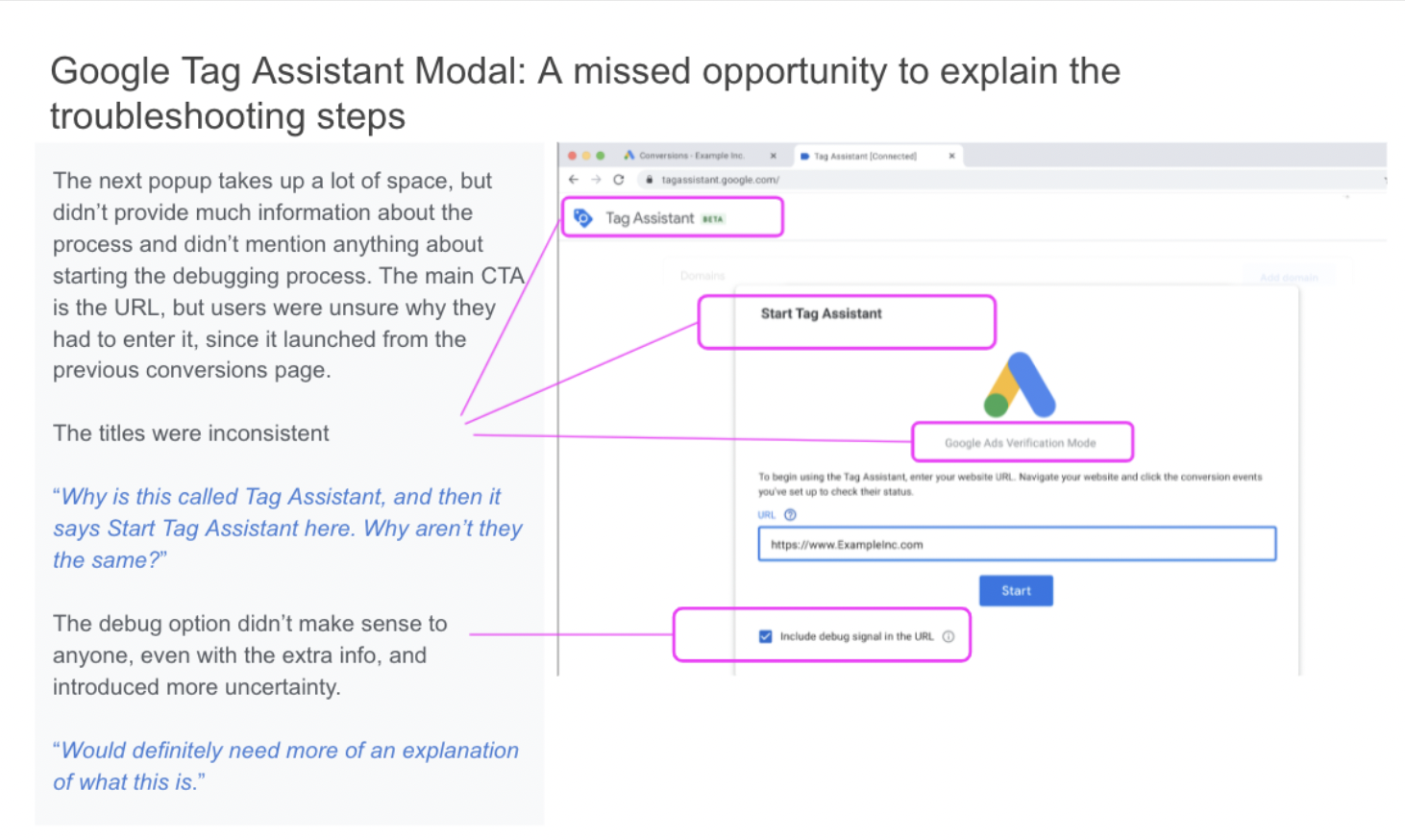Select the Tag Assistant tag logo icon

point(582,218)
